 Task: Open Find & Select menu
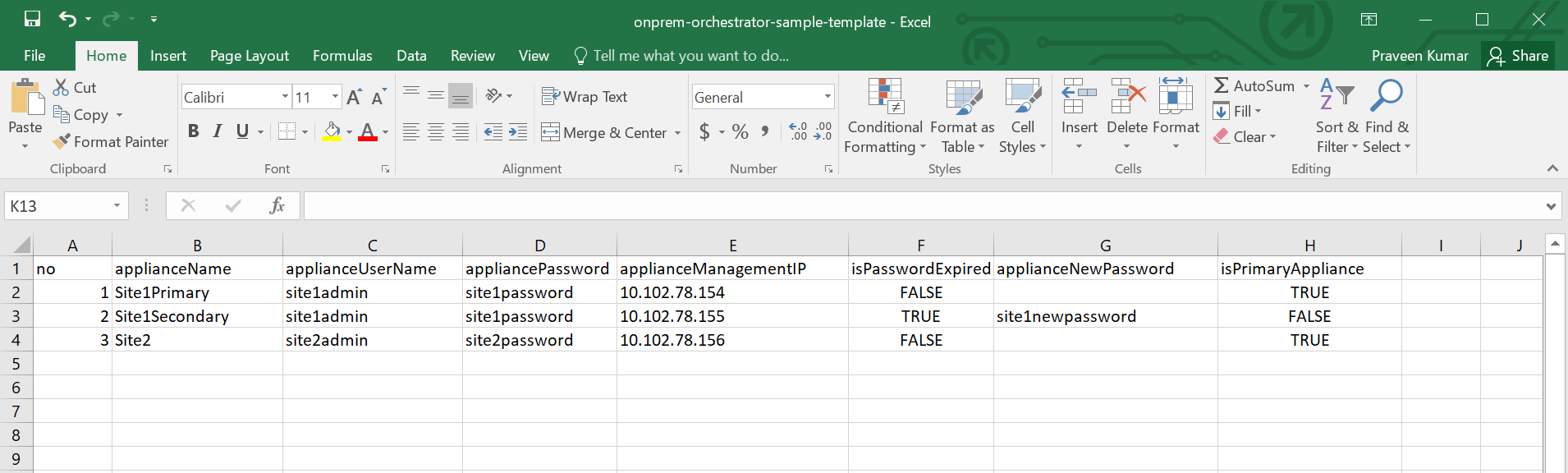tap(1387, 116)
